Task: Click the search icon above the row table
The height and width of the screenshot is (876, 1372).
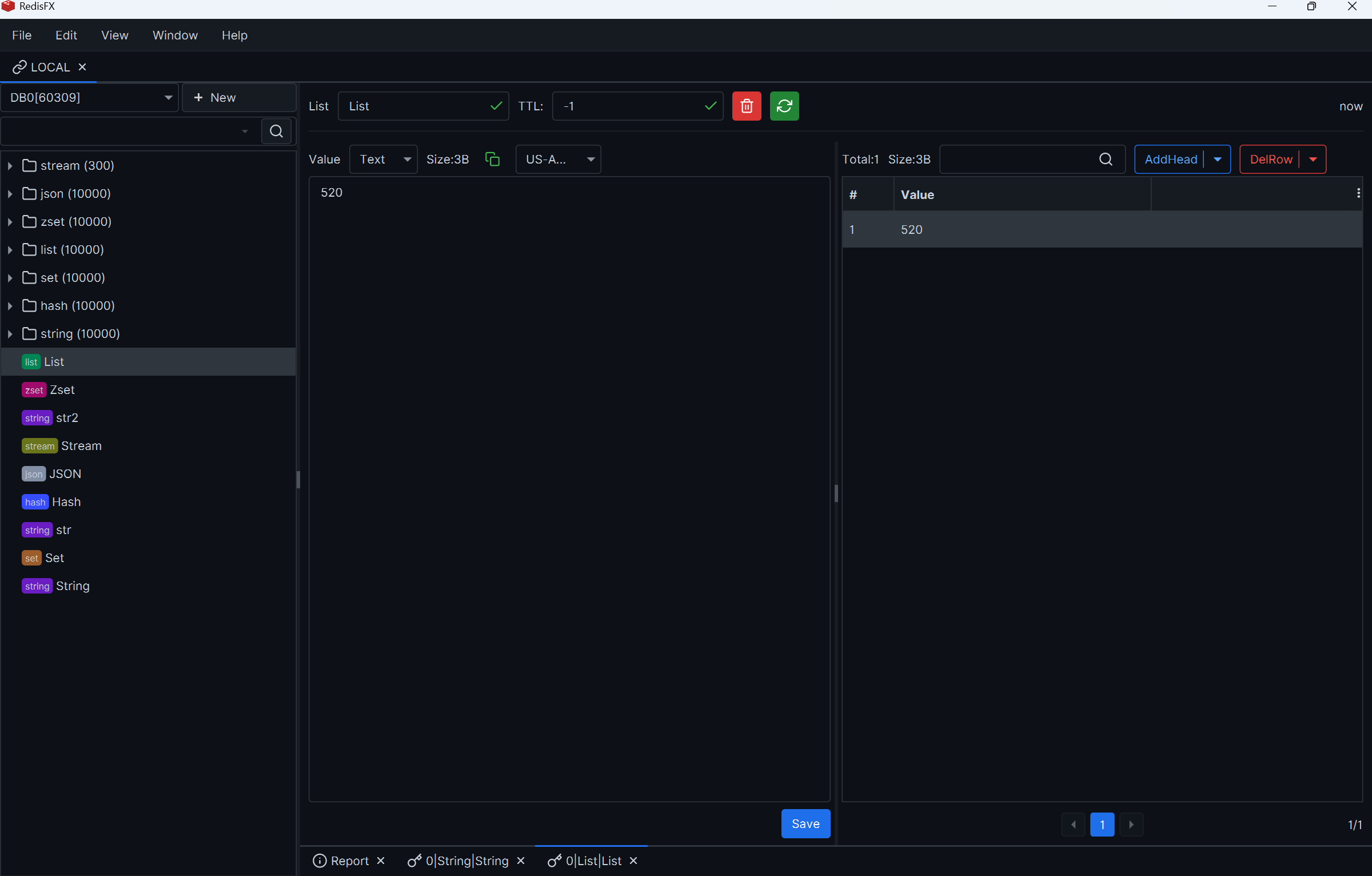Action: 1105,159
